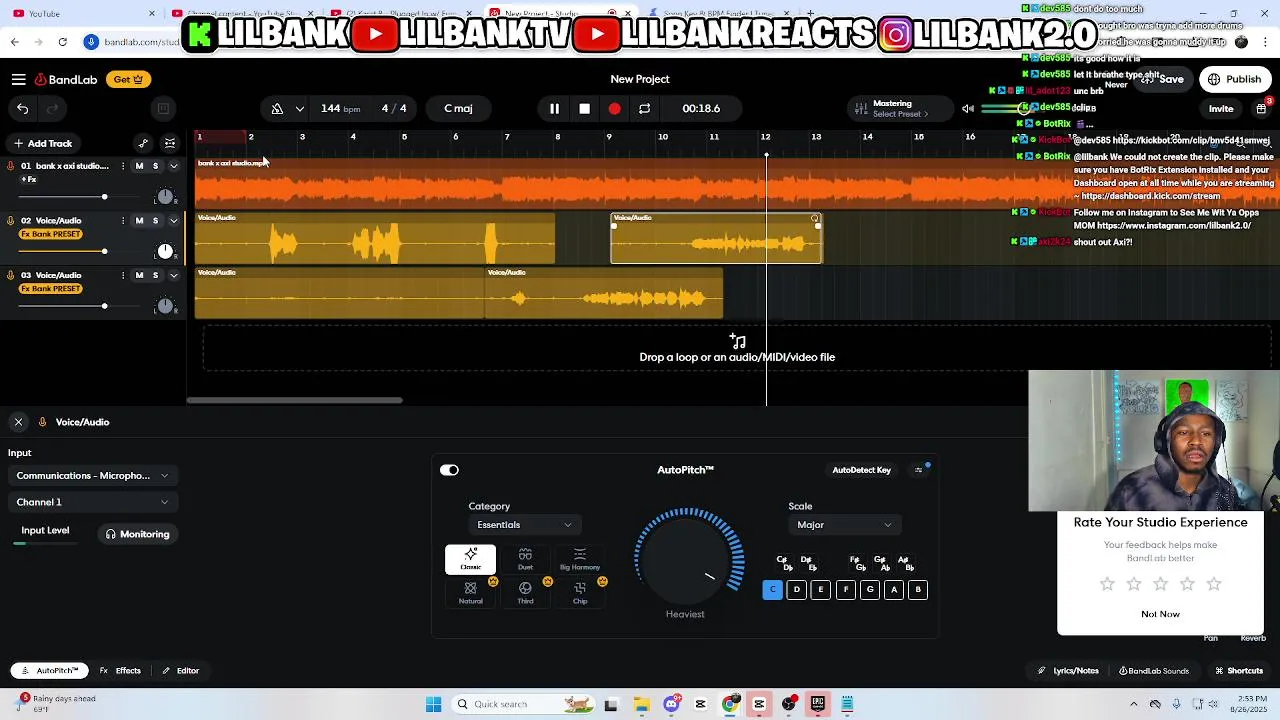Open options menu for track 03 Voice/Audio
Screen dimensions: 1280x720
point(123,275)
